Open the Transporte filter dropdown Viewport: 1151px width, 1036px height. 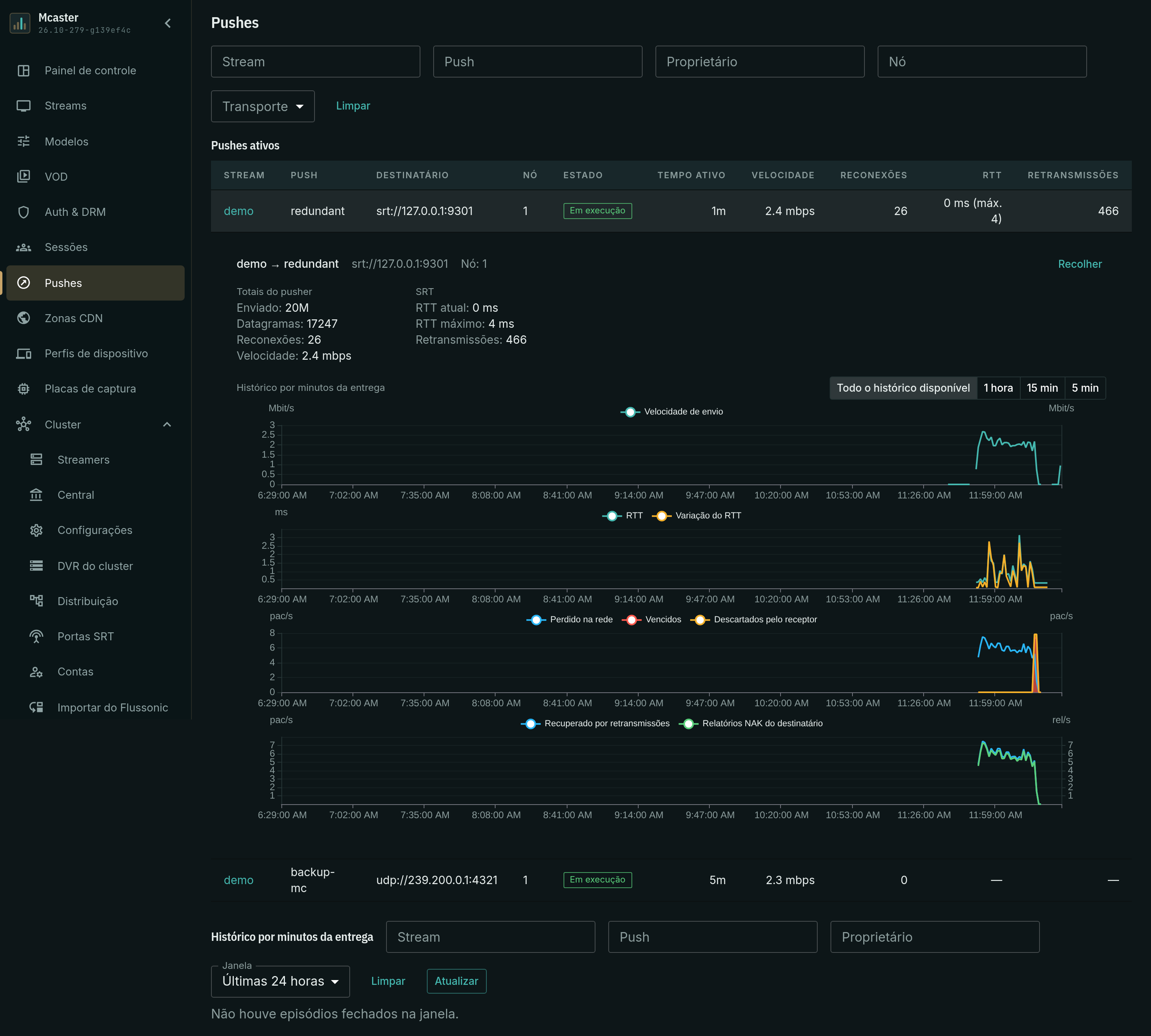(263, 106)
